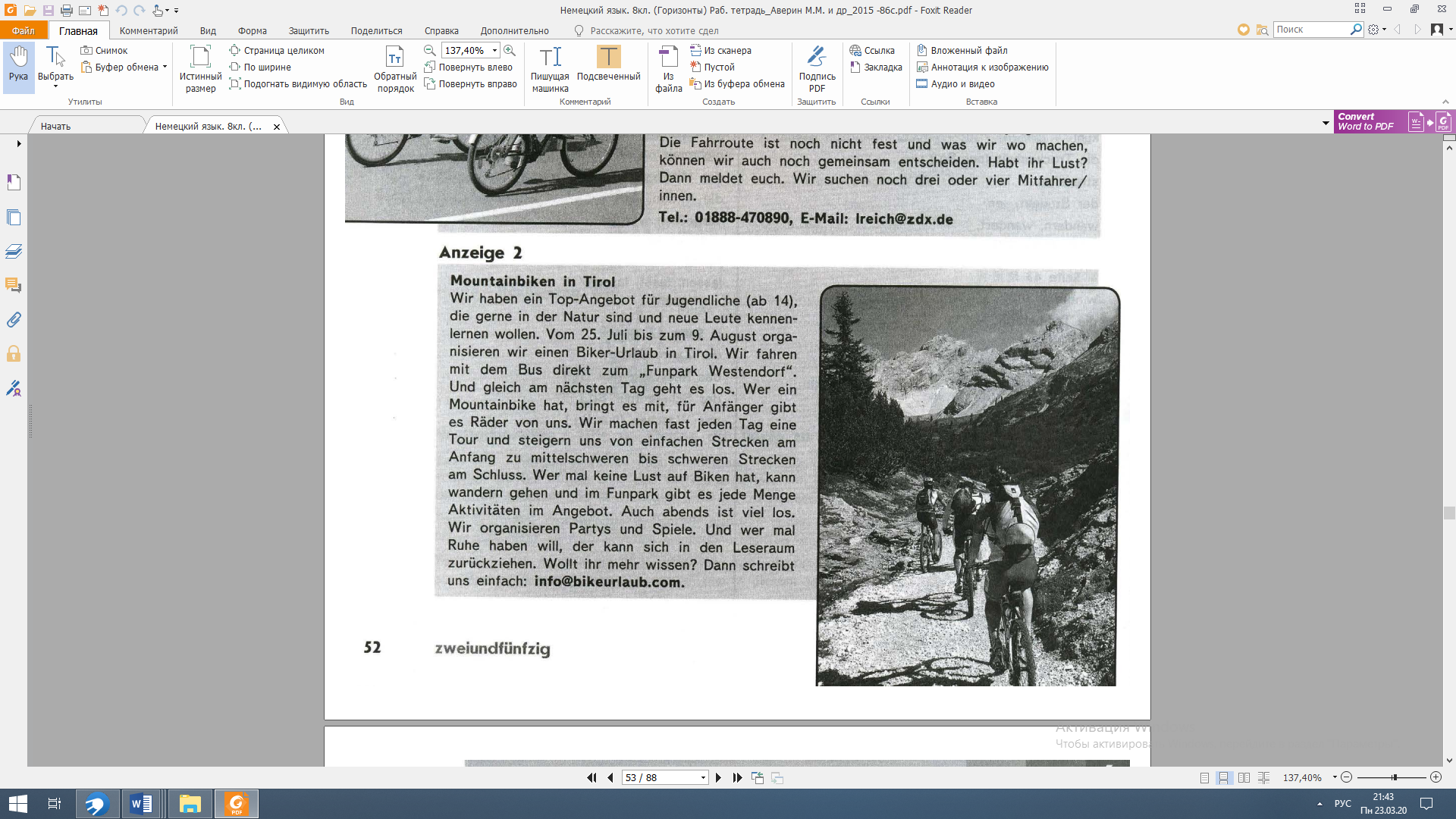Image resolution: width=1456 pixels, height=819 pixels.
Task: Create PDF from scanner (Из сканера)
Action: [x=720, y=50]
